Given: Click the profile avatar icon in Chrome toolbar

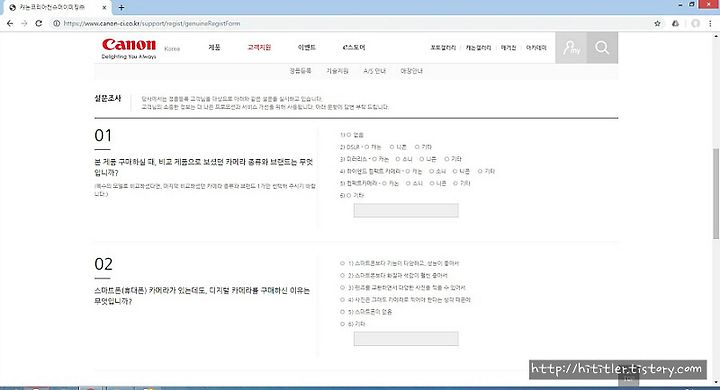Looking at the screenshot, I should [696, 23].
